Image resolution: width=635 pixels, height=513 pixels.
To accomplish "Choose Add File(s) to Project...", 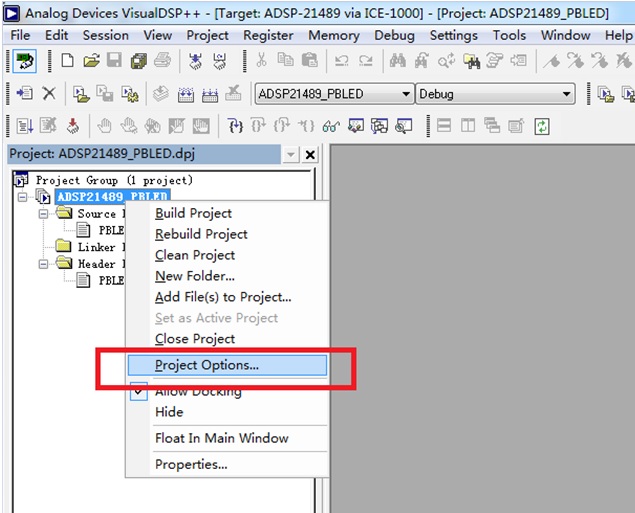I will pos(227,297).
